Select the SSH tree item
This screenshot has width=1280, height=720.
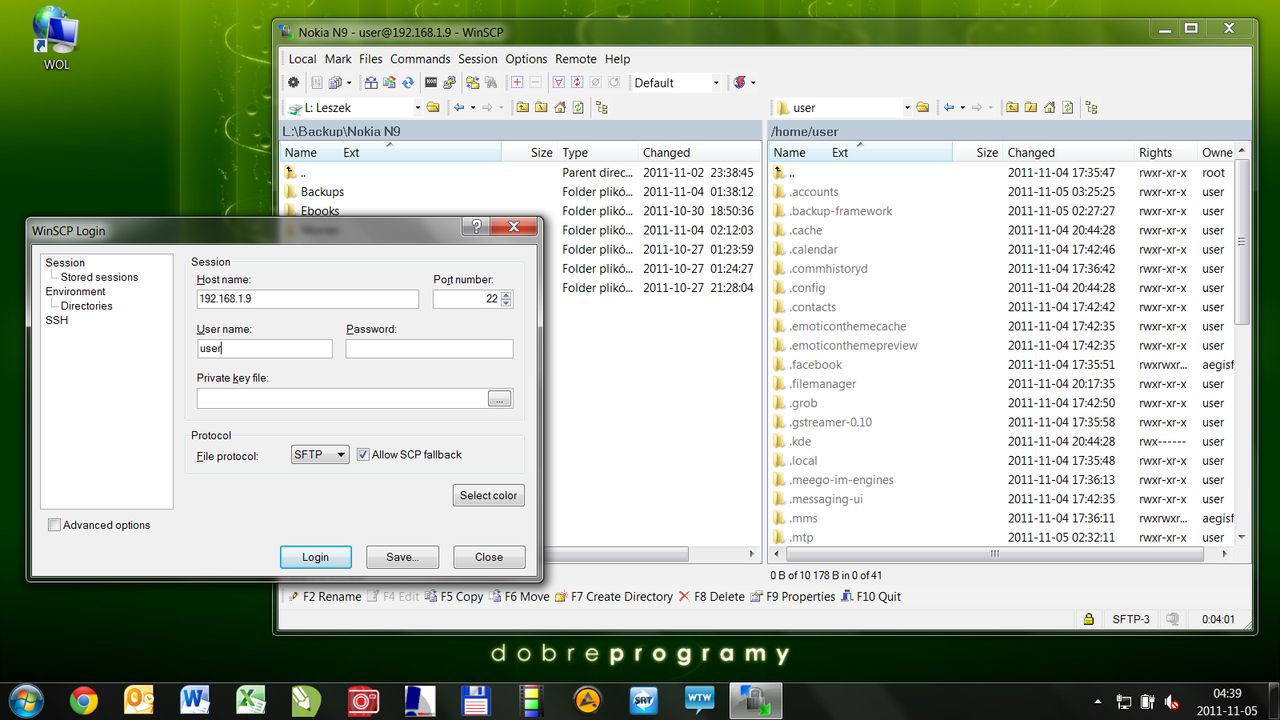point(56,320)
